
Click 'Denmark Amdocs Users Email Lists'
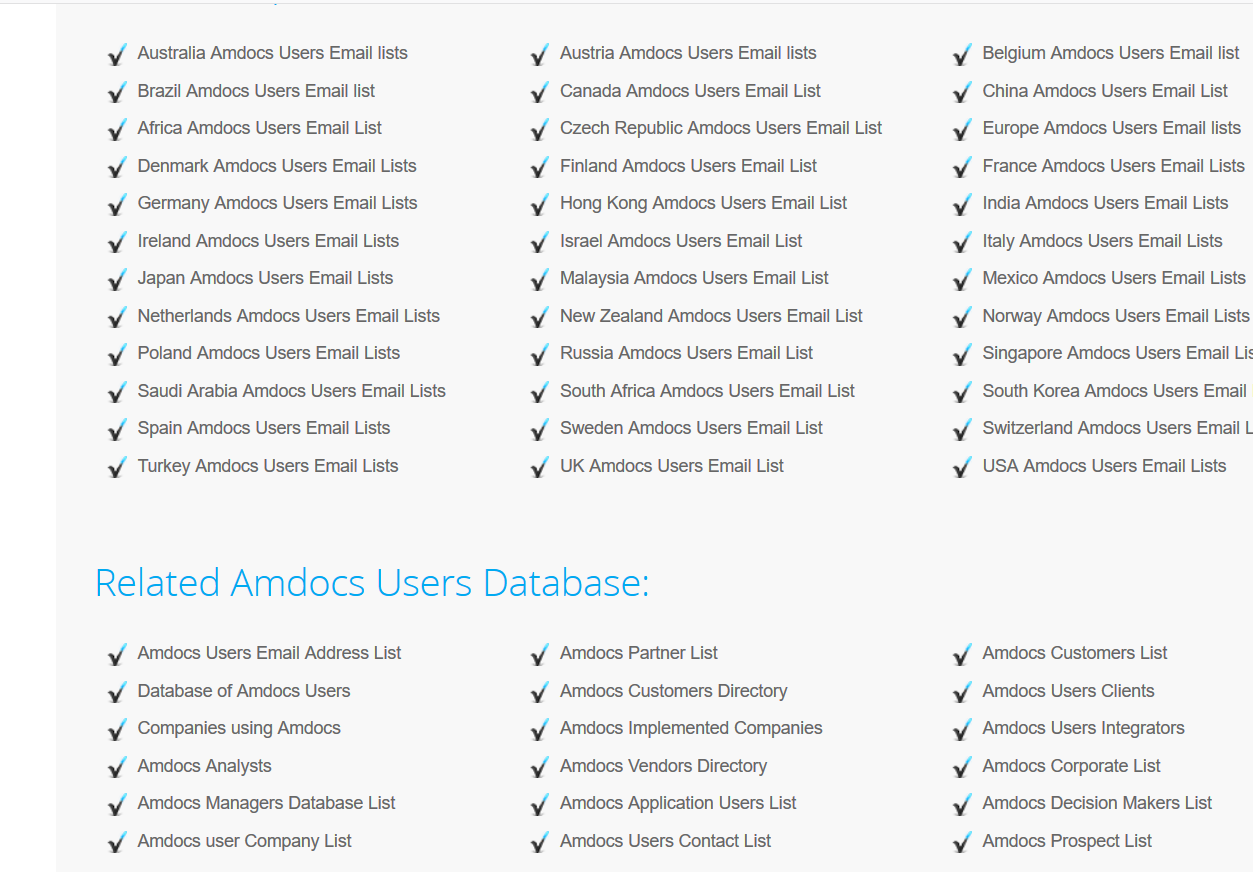tap(277, 166)
